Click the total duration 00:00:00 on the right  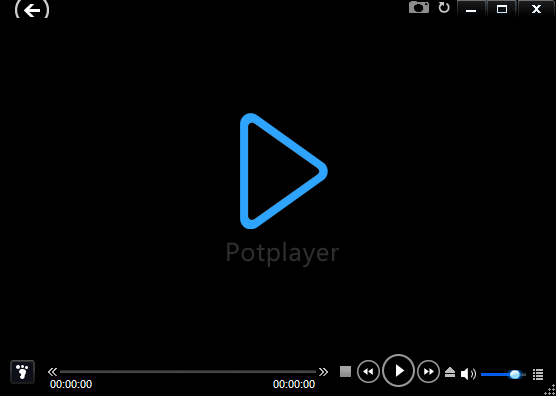coord(294,384)
